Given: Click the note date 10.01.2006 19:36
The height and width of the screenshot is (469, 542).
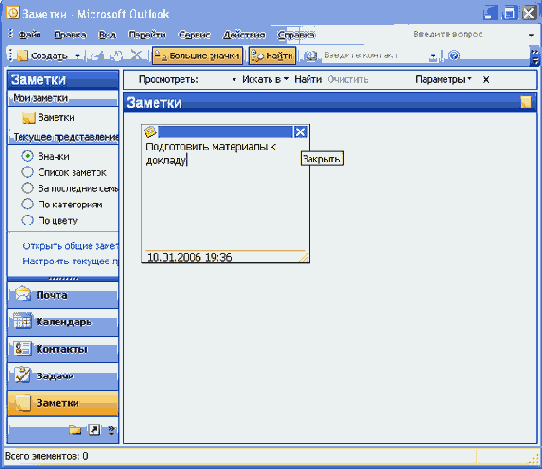Looking at the screenshot, I should click(190, 257).
